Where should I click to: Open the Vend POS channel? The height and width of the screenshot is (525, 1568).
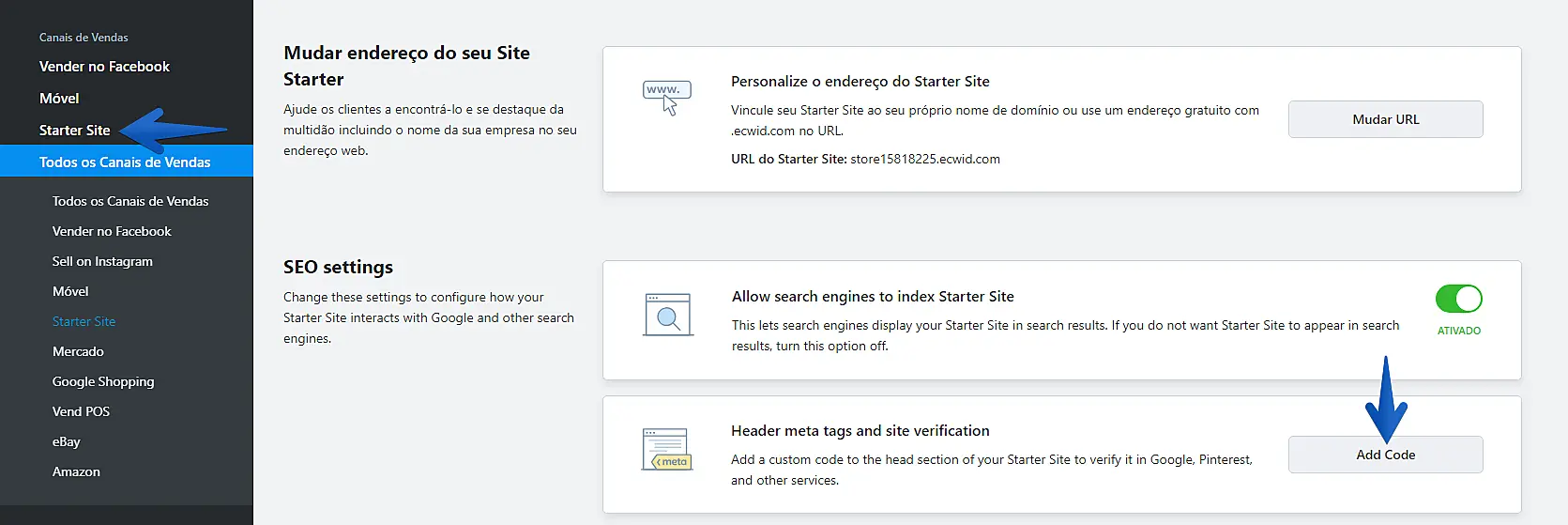tap(81, 411)
